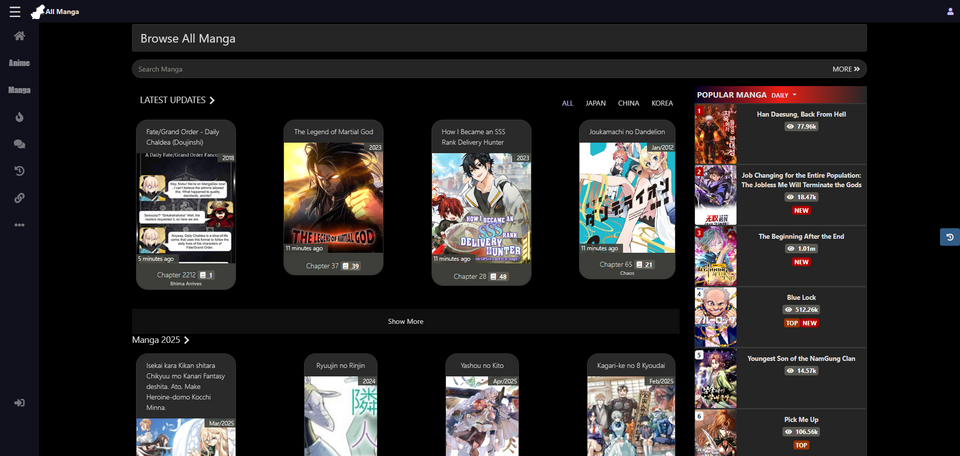
Task: Open LATEST UPDATES chevron heading
Action: coord(178,100)
